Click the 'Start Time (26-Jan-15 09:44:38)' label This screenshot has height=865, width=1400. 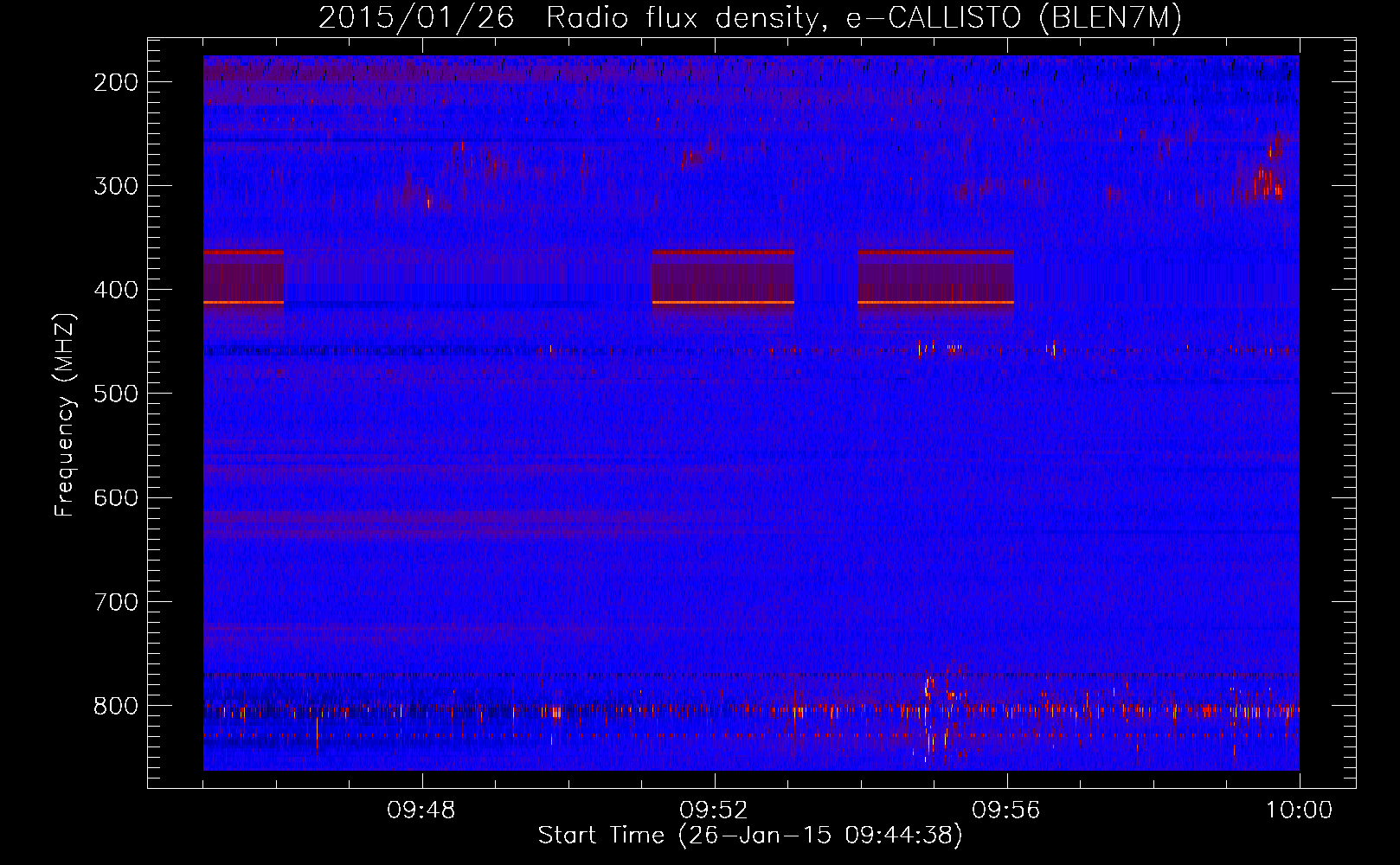750,836
